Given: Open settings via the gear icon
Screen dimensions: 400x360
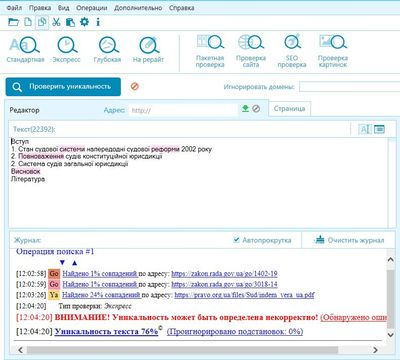Looking at the screenshot, I should click(85, 22).
